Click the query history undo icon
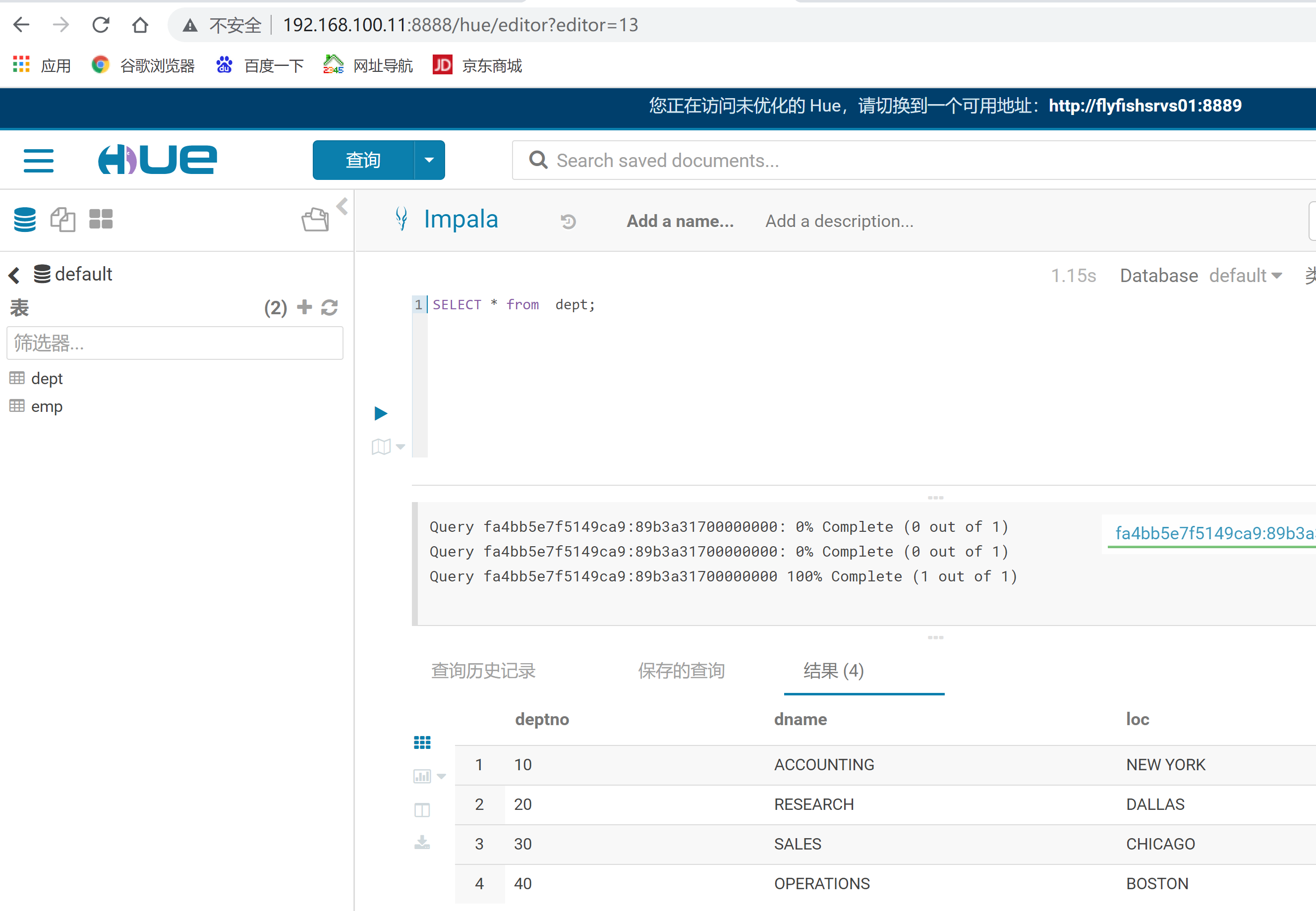 568,221
